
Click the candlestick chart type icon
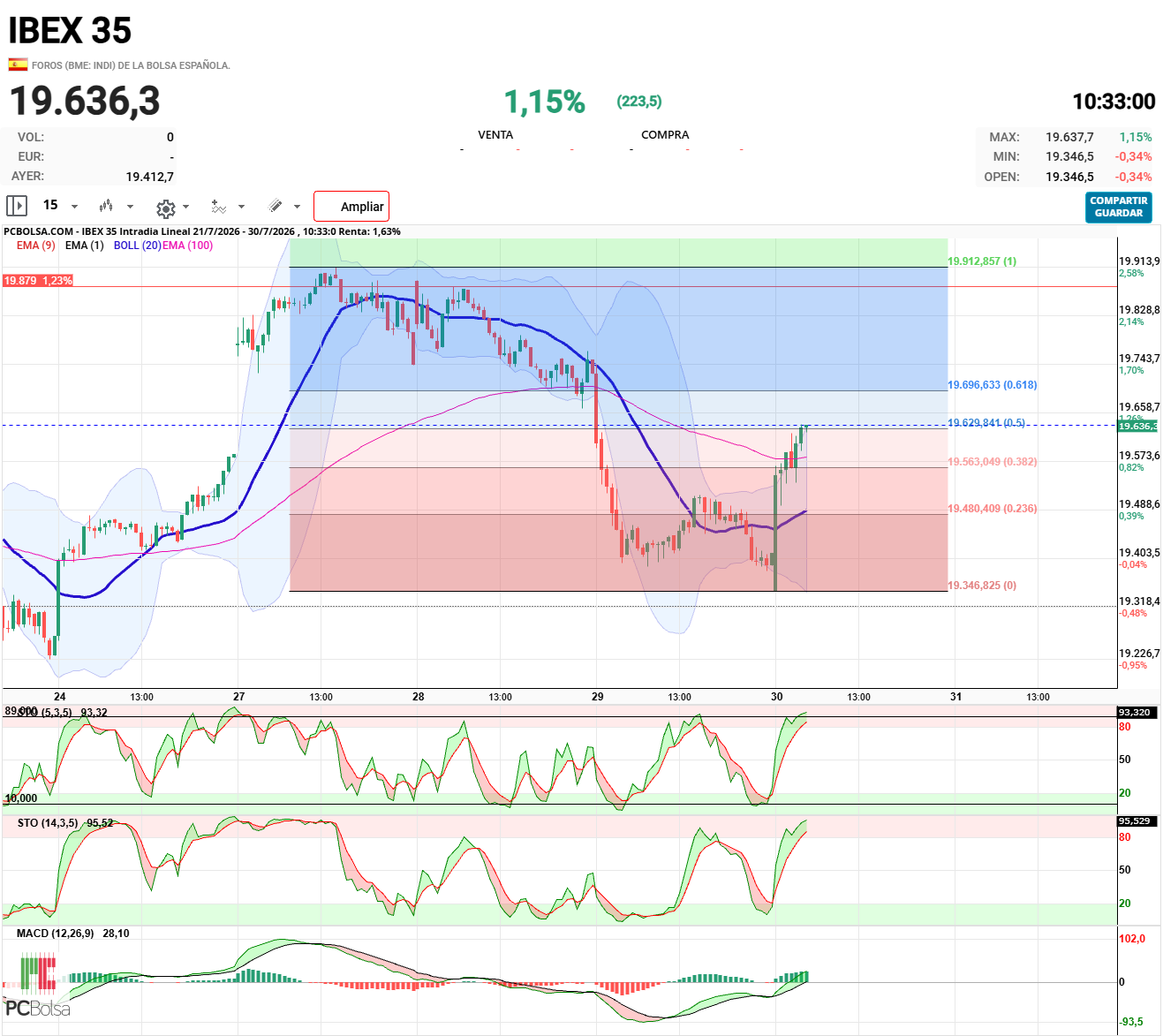click(106, 206)
